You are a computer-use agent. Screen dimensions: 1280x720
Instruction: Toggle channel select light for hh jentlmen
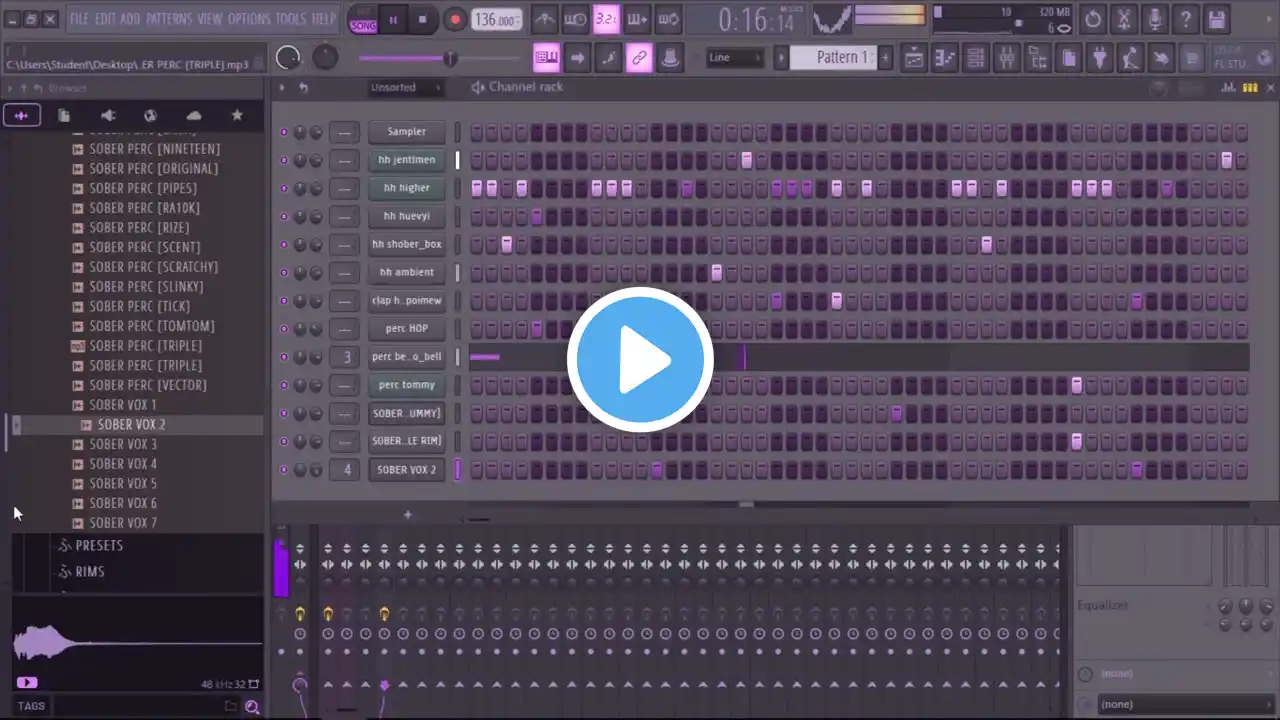pyautogui.click(x=458, y=160)
